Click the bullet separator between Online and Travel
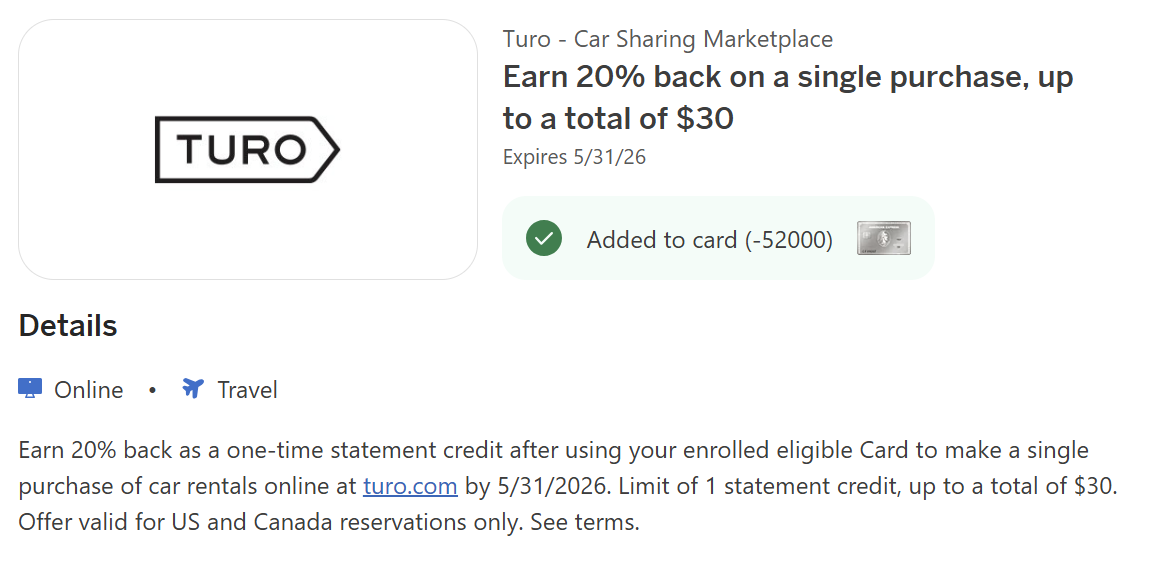The width and height of the screenshot is (1153, 564). pos(153,390)
